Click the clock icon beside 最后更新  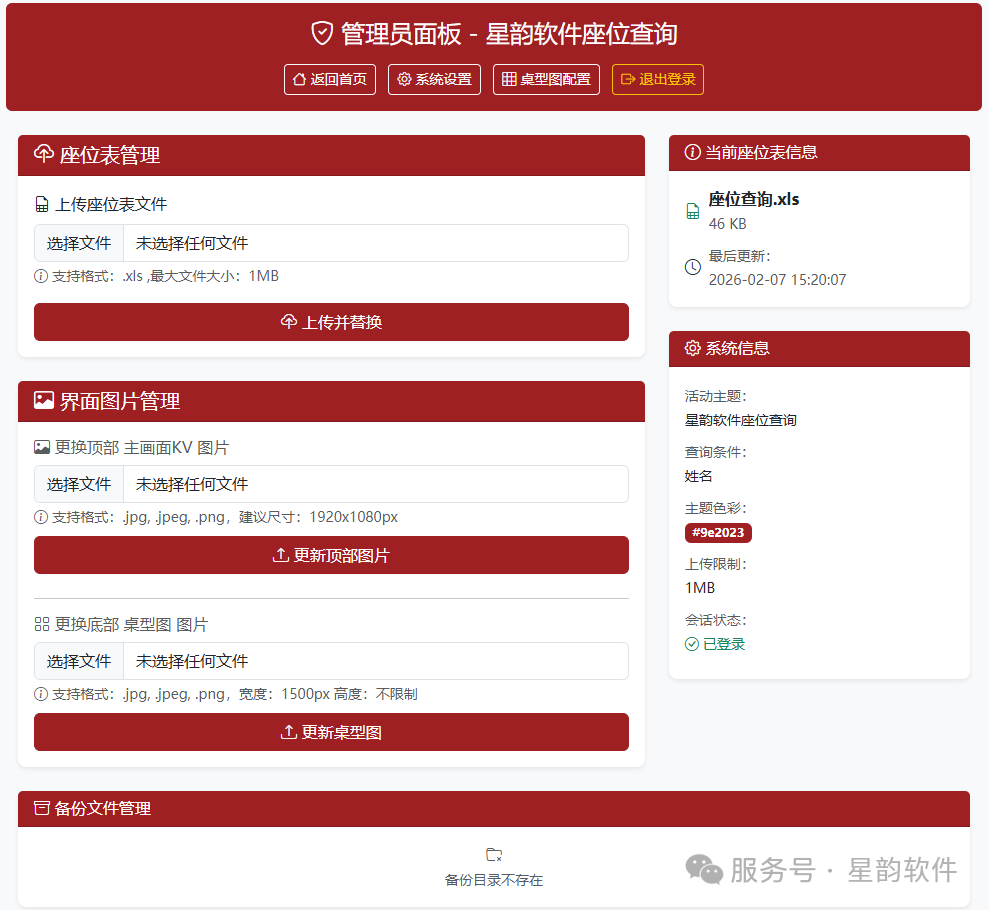point(692,266)
